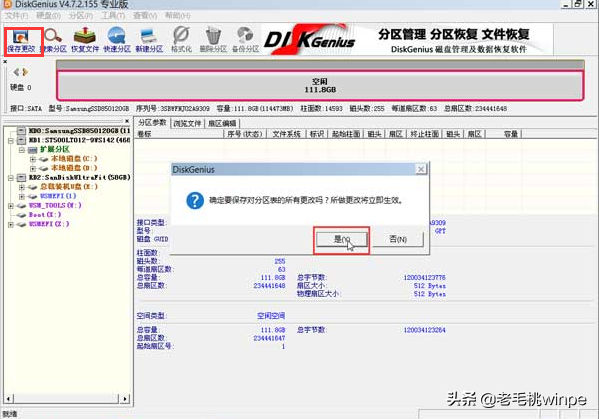Click the drive icon beside 本地磁盘(C:)
This screenshot has height=419, width=599.
click(x=44, y=159)
